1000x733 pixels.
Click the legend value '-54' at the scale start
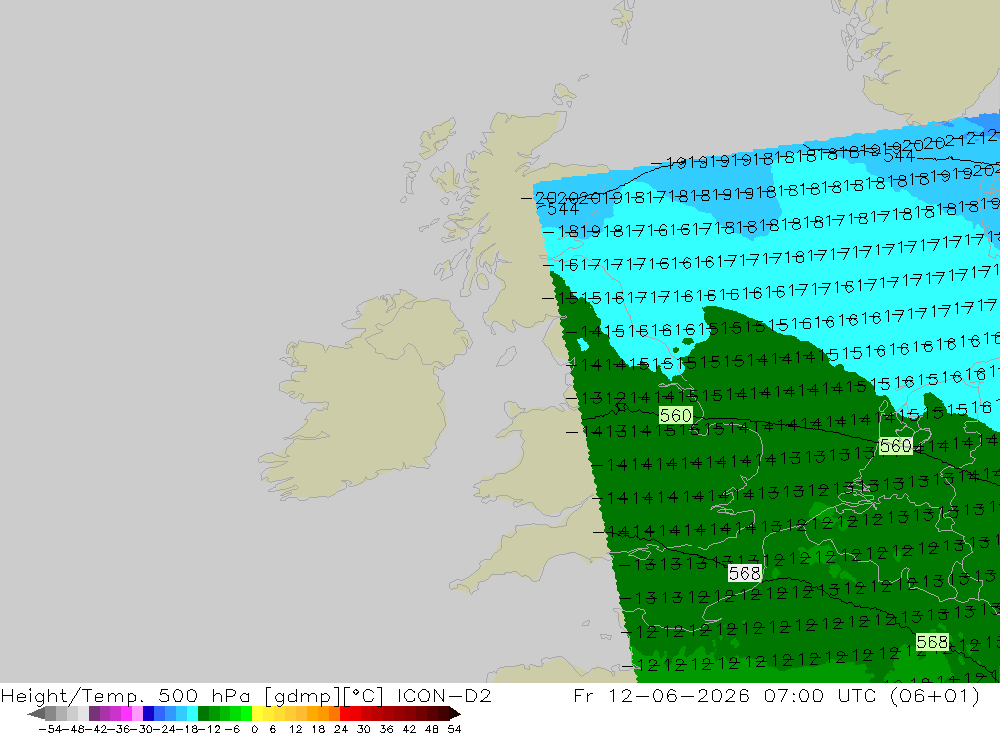tap(50, 729)
